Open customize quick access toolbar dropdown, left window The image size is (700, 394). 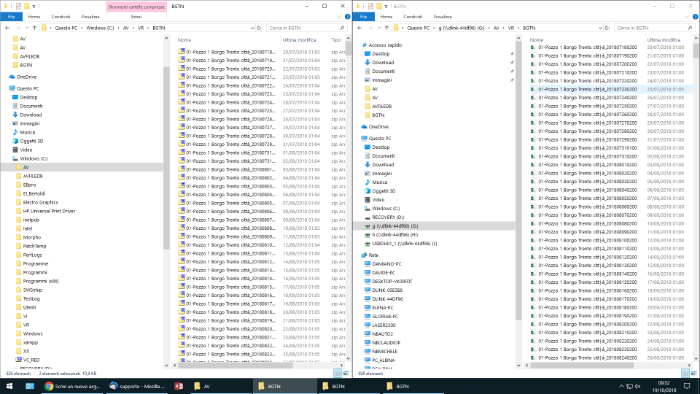(34, 6)
